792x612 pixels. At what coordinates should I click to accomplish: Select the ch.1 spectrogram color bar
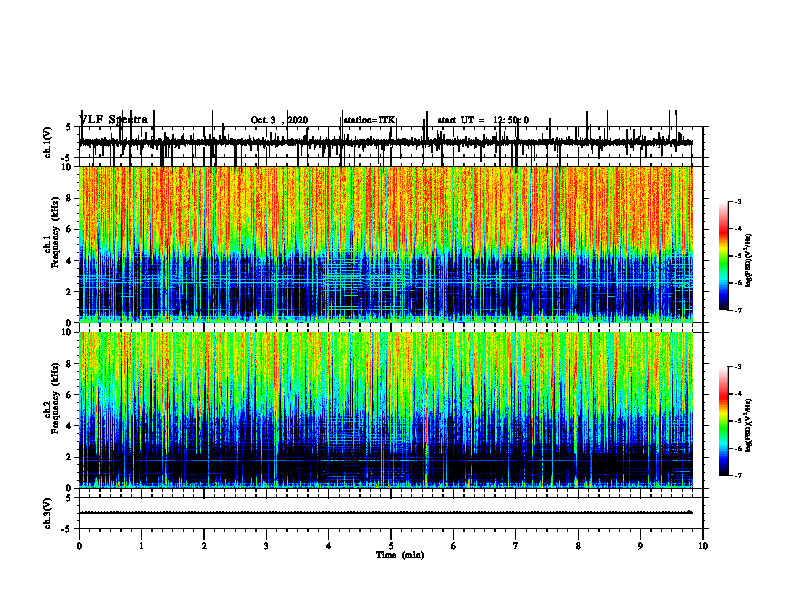click(723, 256)
